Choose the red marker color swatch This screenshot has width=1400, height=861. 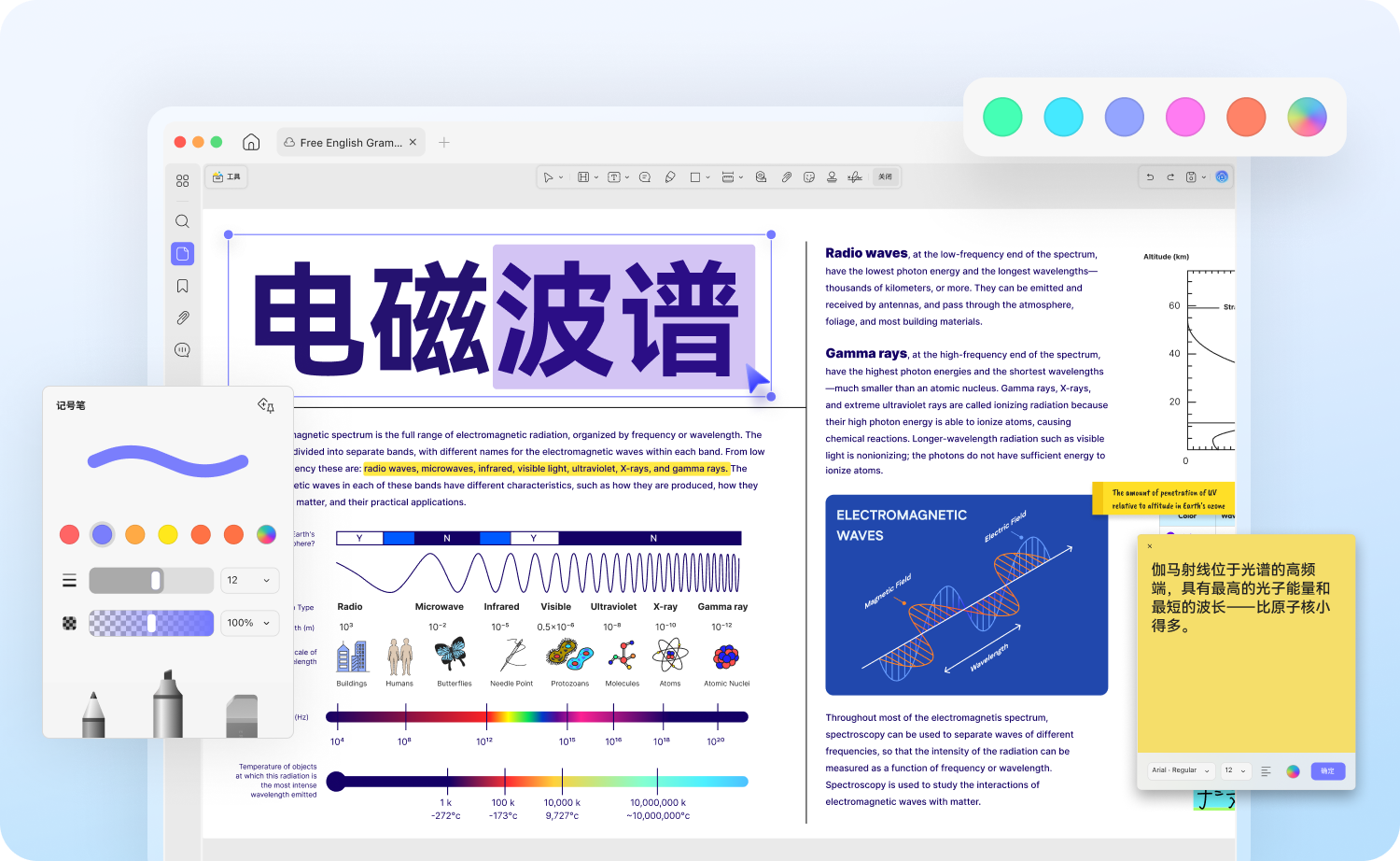pyautogui.click(x=69, y=534)
